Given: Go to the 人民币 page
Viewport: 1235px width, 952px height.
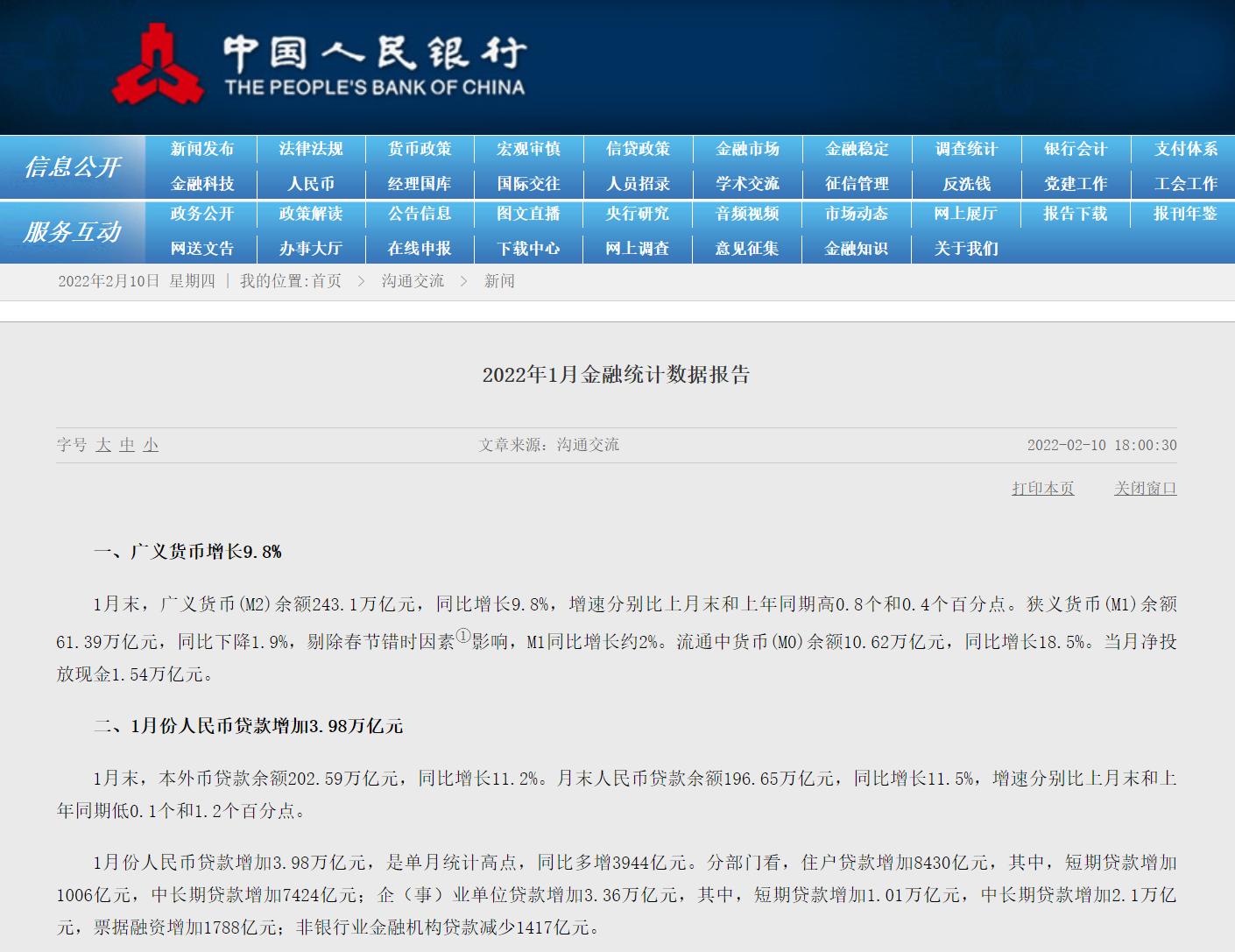Looking at the screenshot, I should tap(311, 184).
